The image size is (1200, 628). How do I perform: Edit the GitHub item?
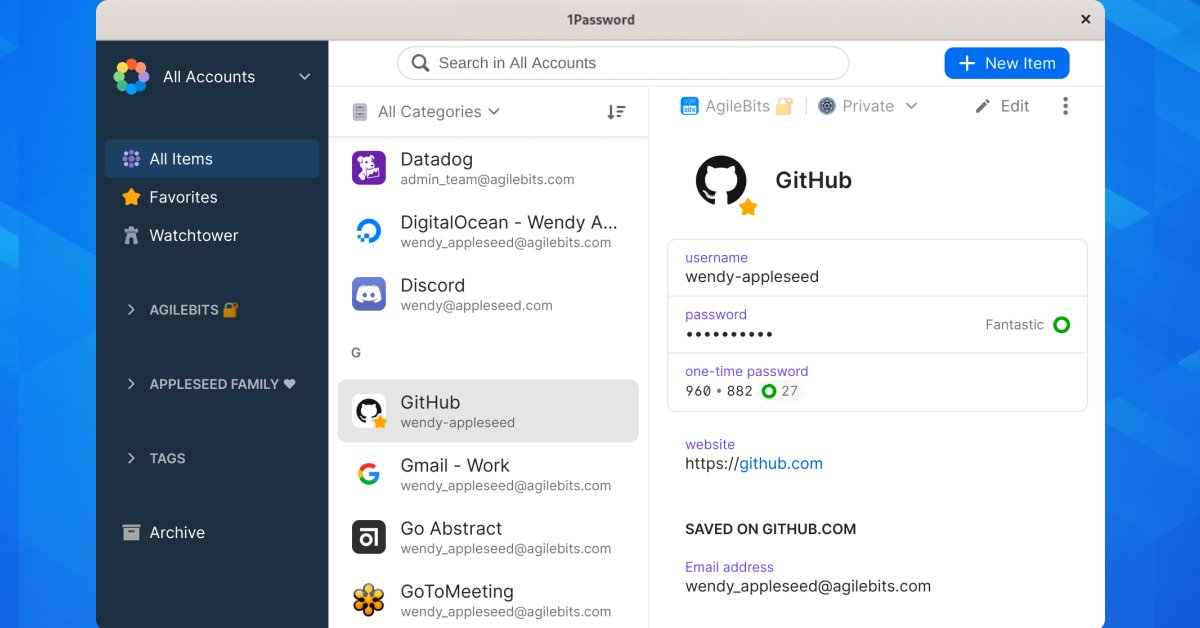[x=1002, y=106]
